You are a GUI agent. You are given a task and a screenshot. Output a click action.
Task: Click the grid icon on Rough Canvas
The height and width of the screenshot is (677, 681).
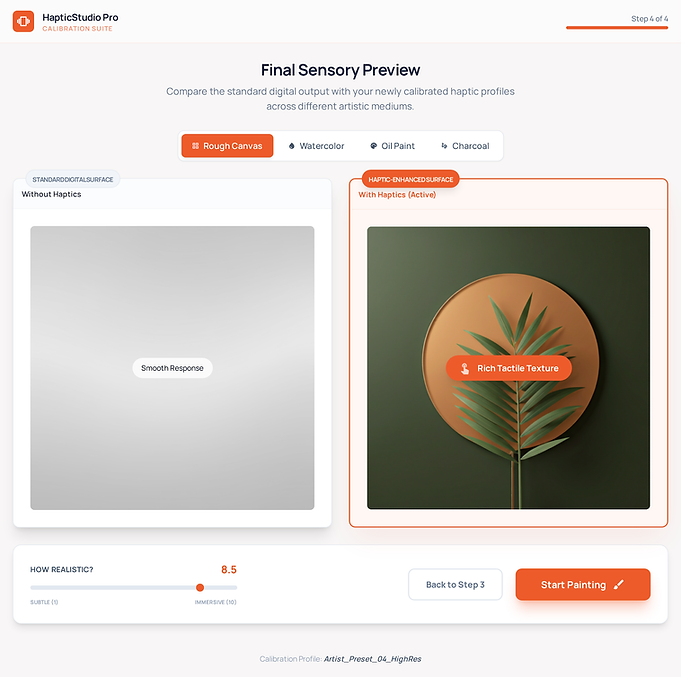point(195,146)
